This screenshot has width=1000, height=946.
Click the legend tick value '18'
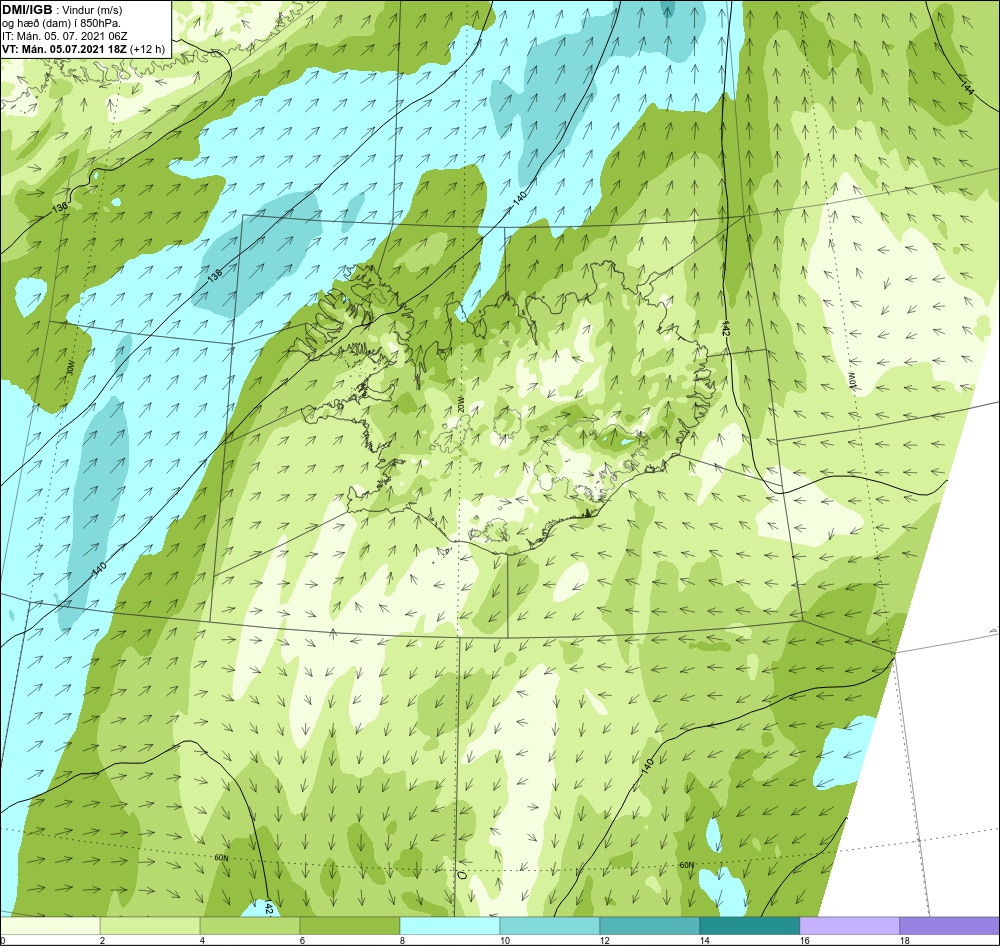[904, 940]
